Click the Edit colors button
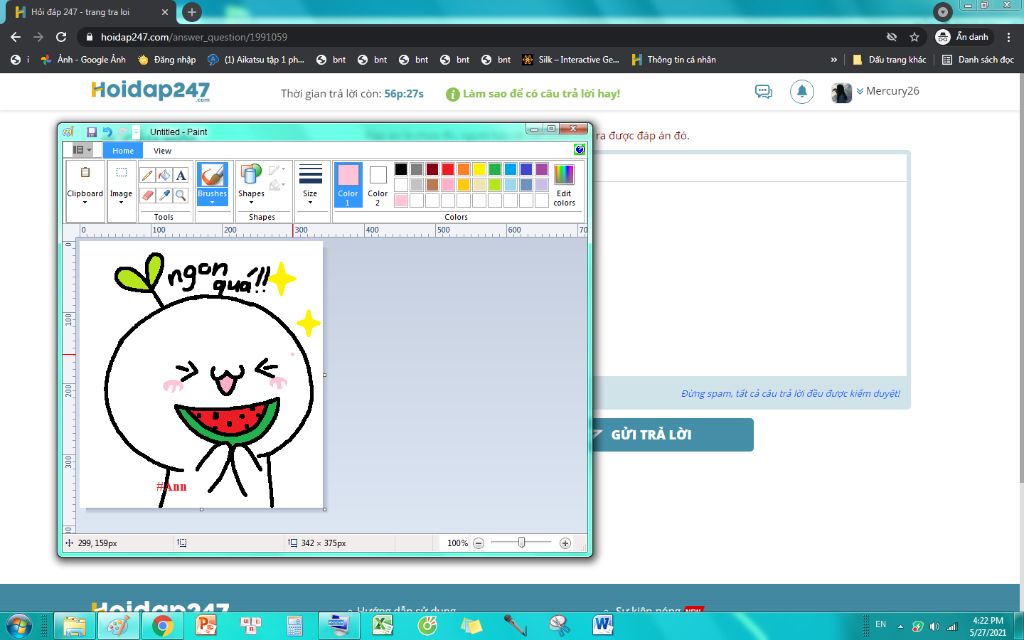 (564, 185)
